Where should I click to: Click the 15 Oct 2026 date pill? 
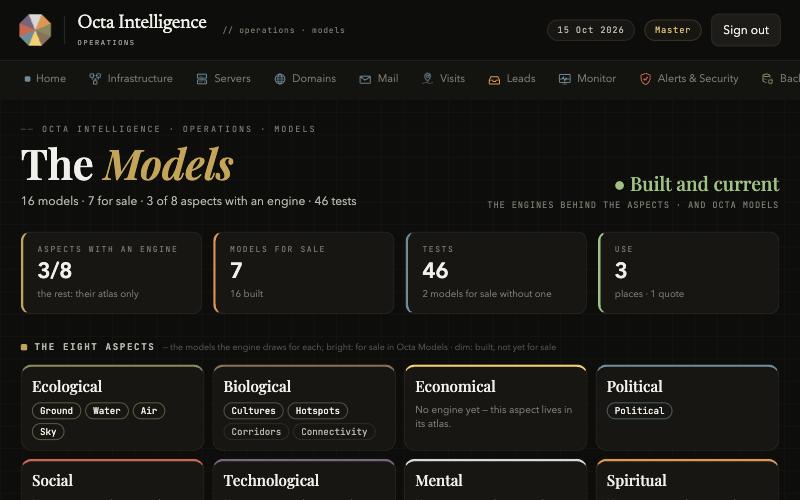tap(590, 30)
